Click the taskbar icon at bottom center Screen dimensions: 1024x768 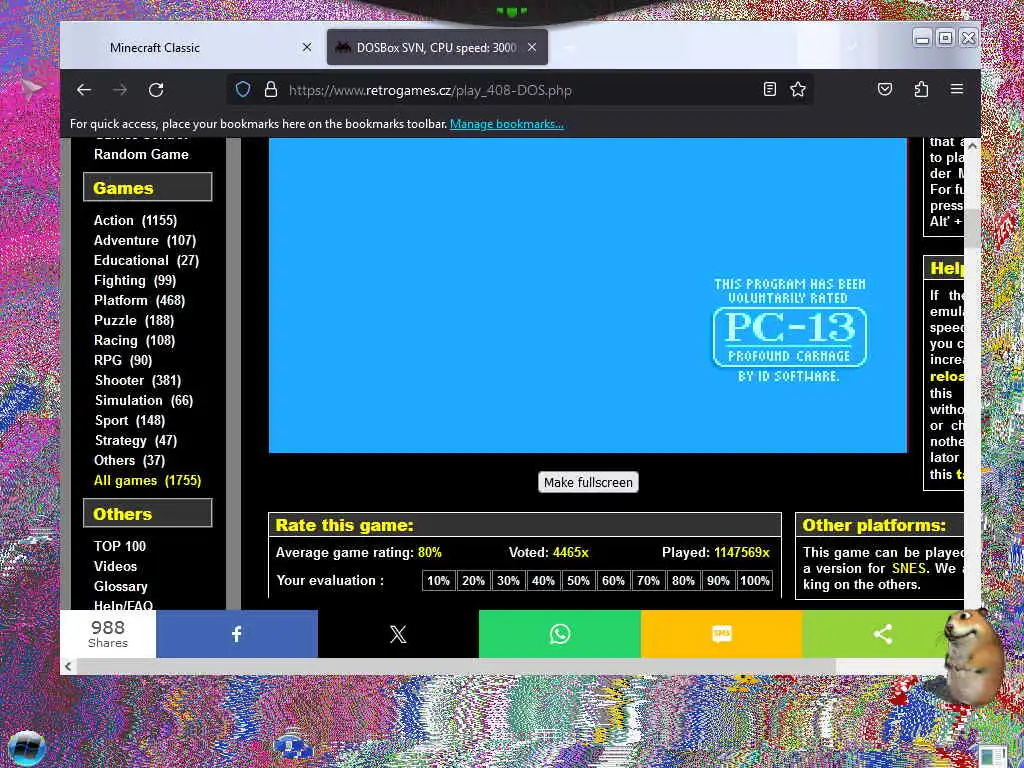(293, 744)
